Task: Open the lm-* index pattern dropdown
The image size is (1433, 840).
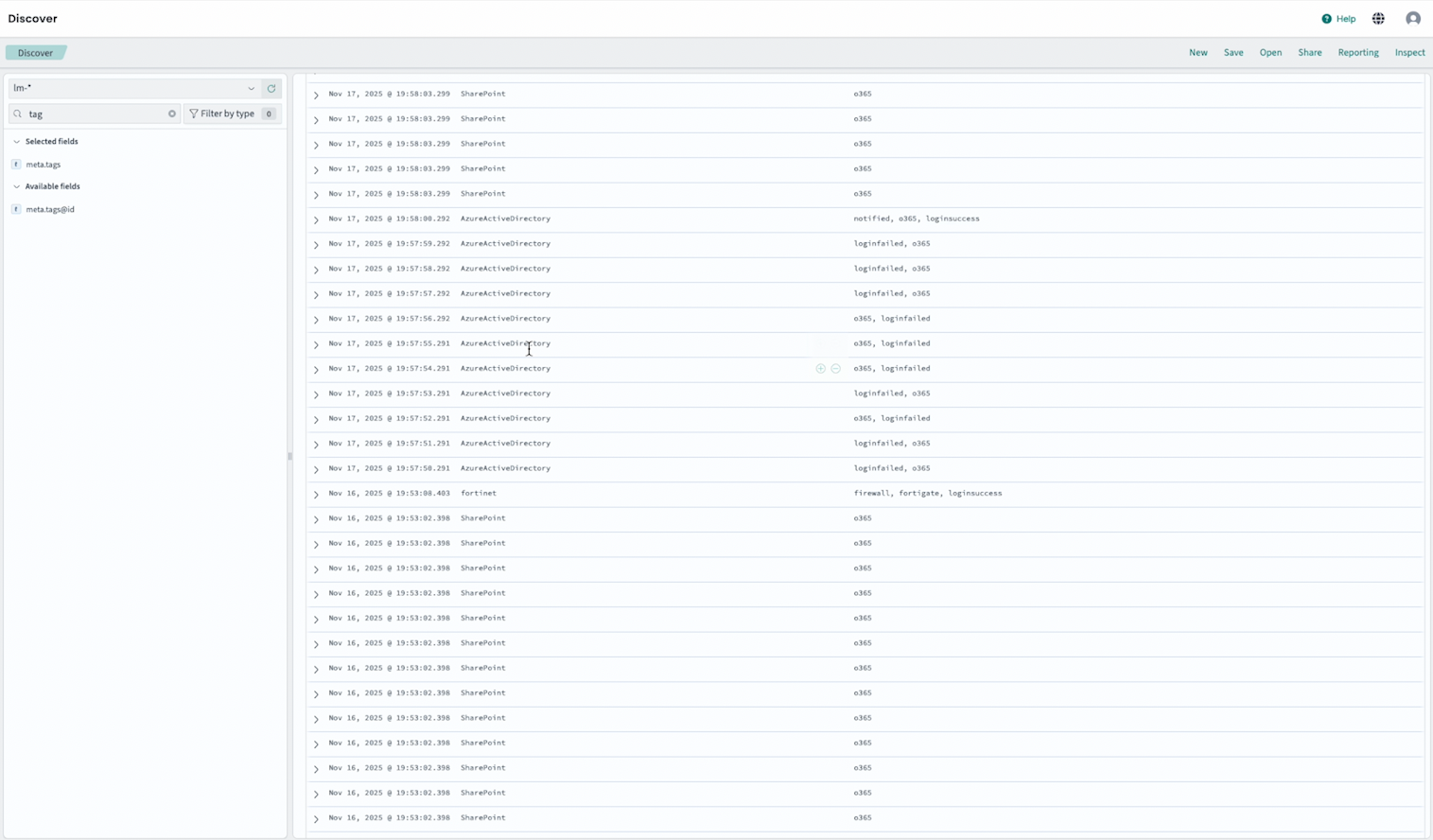Action: pos(133,88)
